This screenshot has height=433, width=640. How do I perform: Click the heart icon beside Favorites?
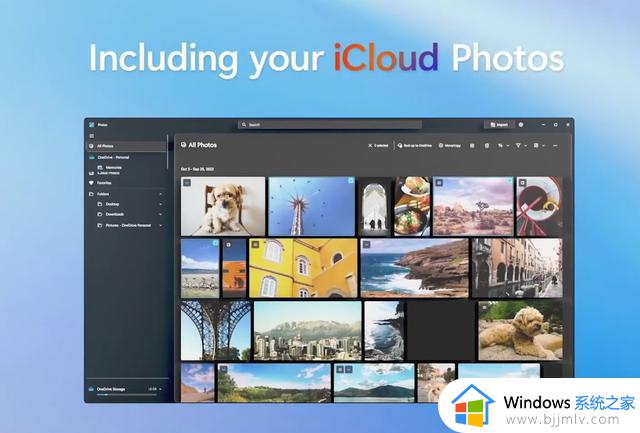tap(91, 183)
